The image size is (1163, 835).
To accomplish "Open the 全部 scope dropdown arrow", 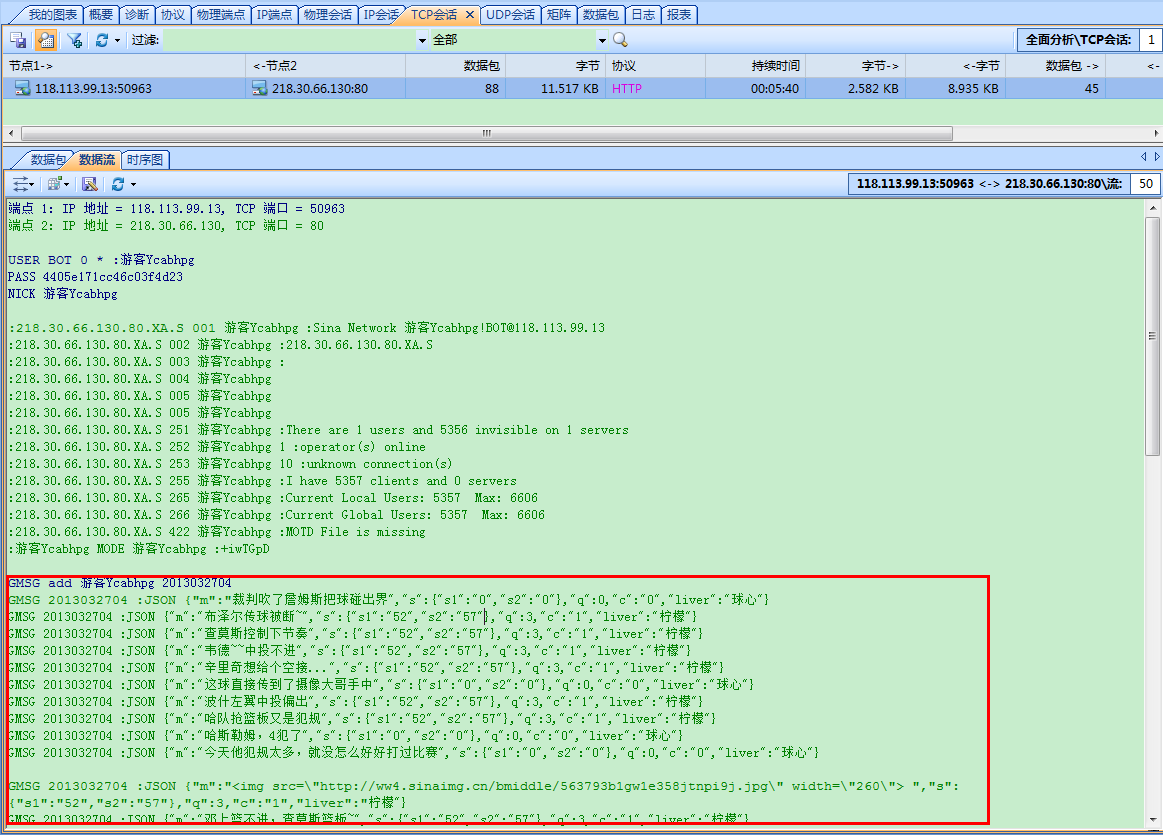I will [602, 40].
